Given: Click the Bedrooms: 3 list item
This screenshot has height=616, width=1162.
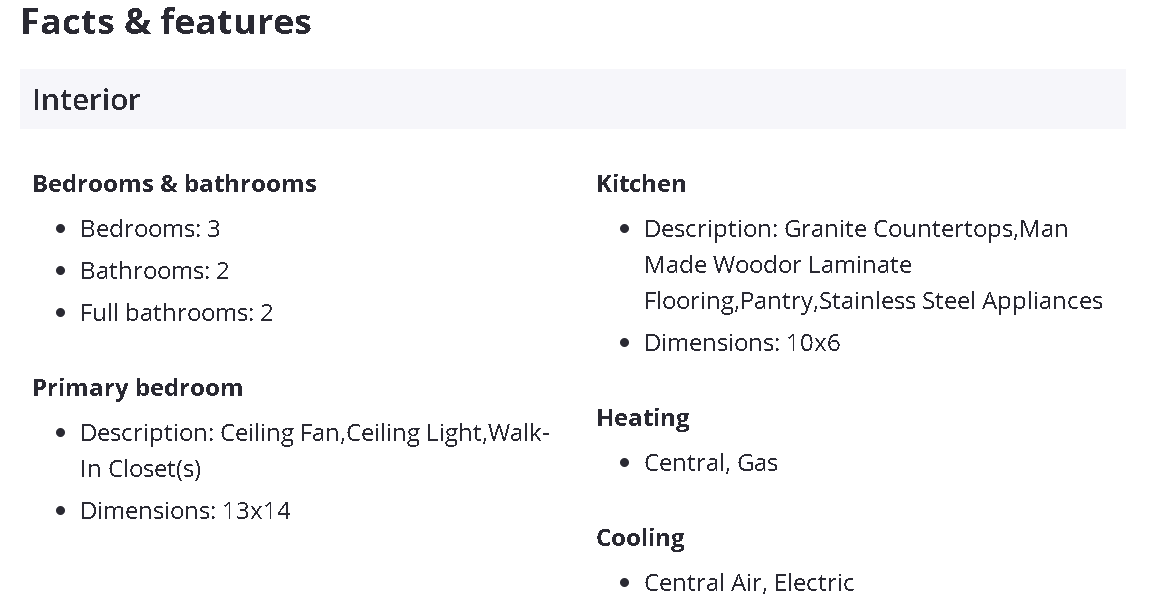Looking at the screenshot, I should point(150,229).
